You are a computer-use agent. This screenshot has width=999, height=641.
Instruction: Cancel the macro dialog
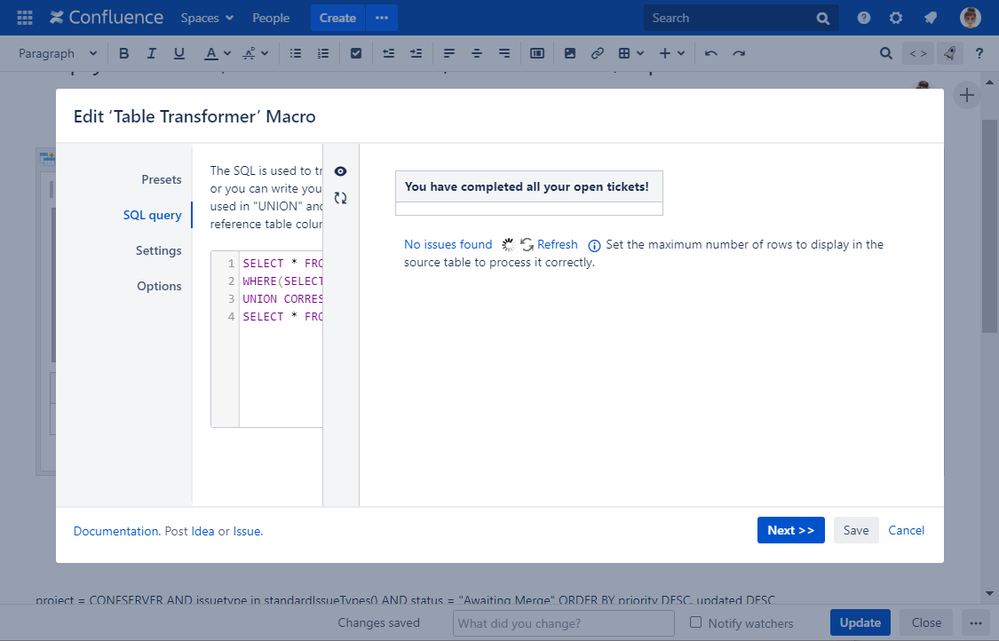[x=906, y=530]
